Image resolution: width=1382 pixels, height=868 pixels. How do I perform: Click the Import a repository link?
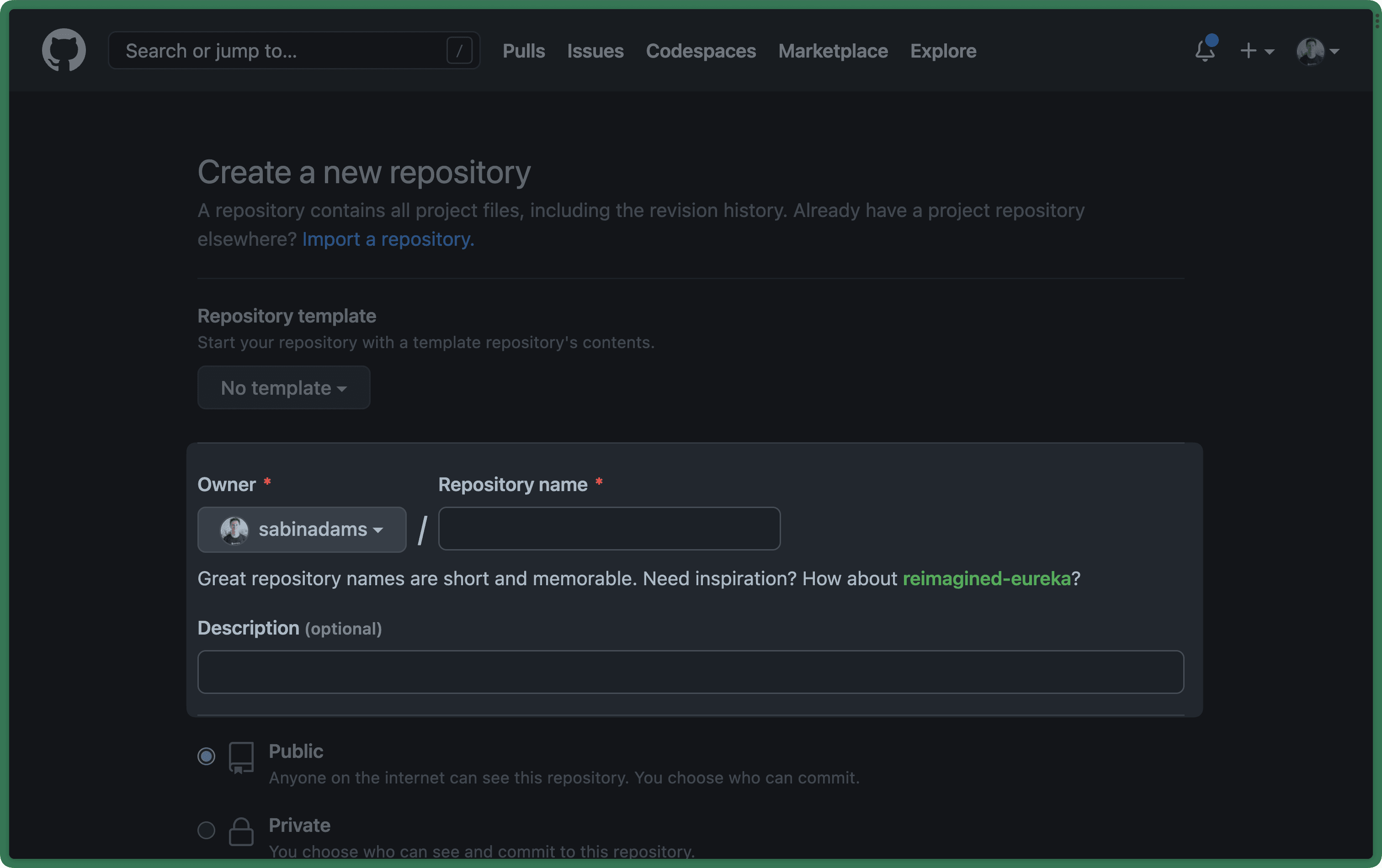[x=388, y=239]
